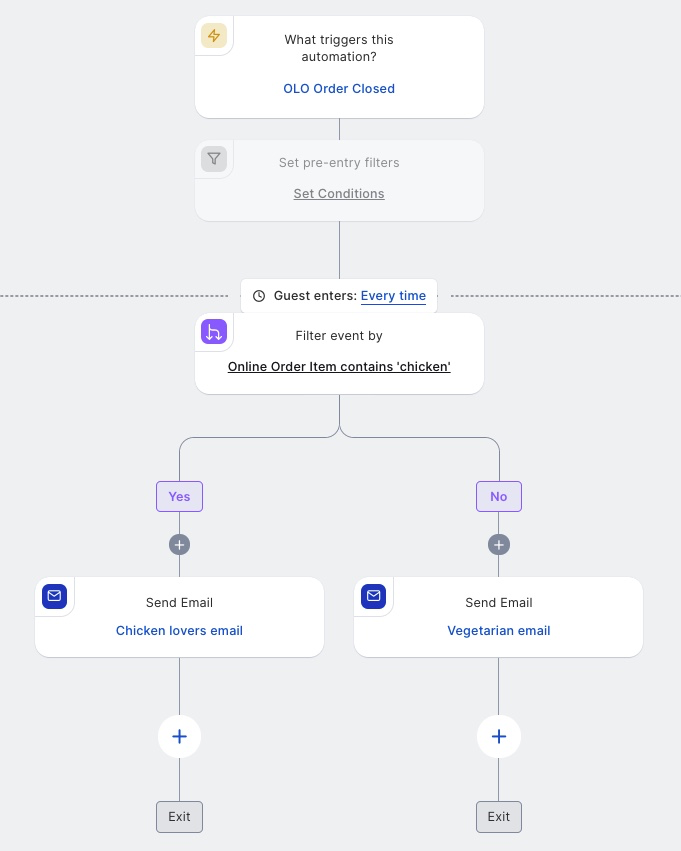Click the purple branch split icon
681x851 pixels.
click(214, 332)
